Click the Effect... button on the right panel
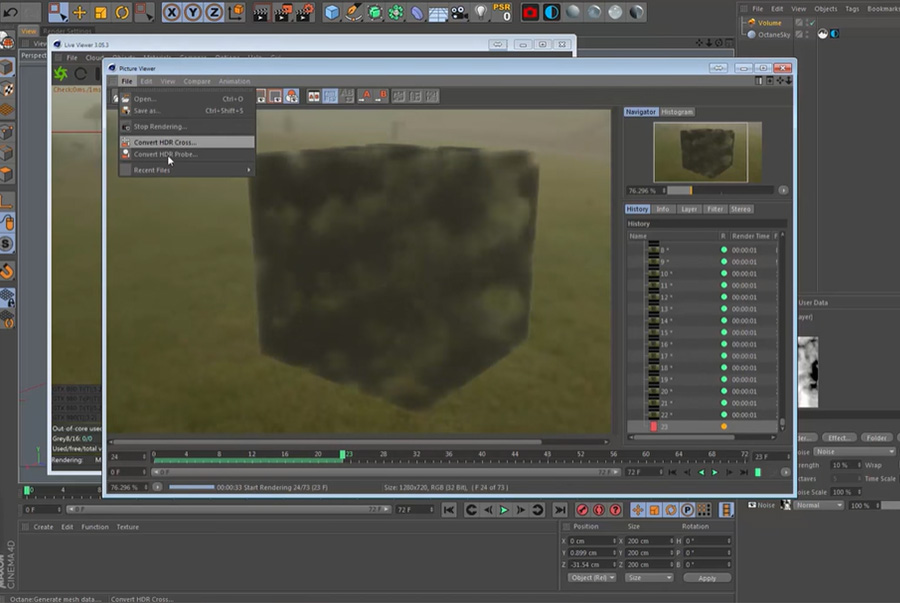 tap(838, 436)
